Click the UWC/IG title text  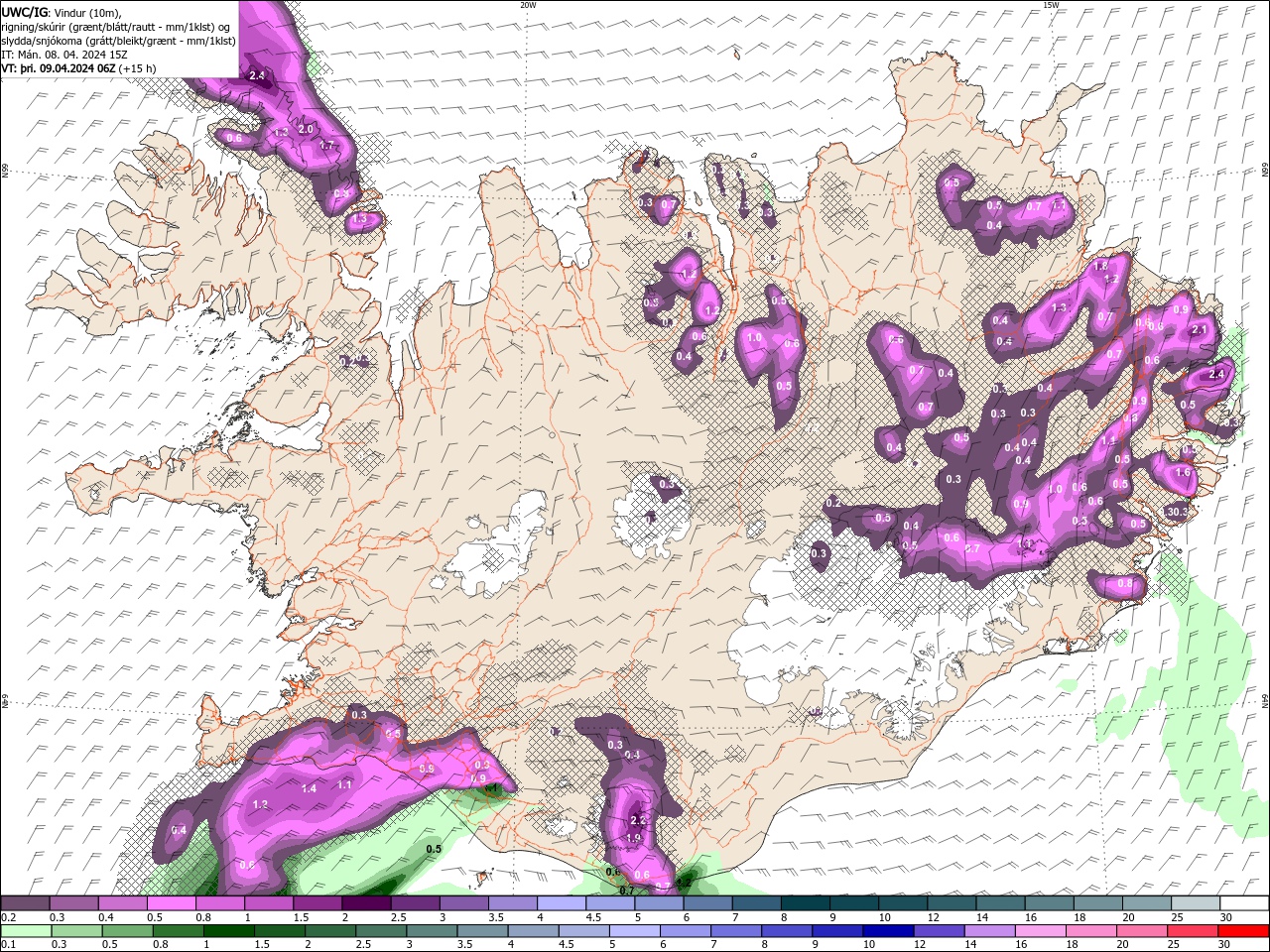(24, 12)
